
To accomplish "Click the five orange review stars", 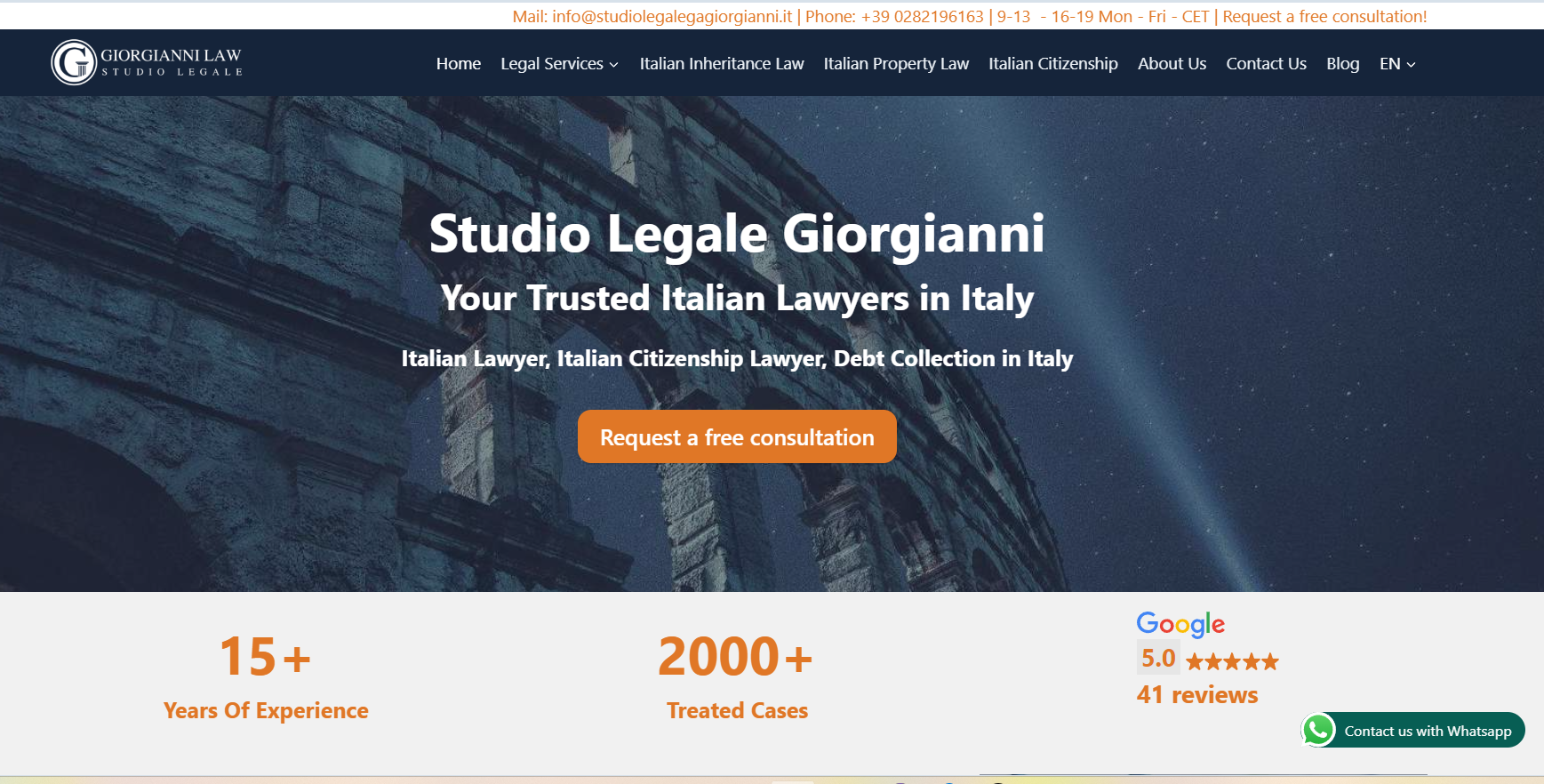I will pos(1232,661).
